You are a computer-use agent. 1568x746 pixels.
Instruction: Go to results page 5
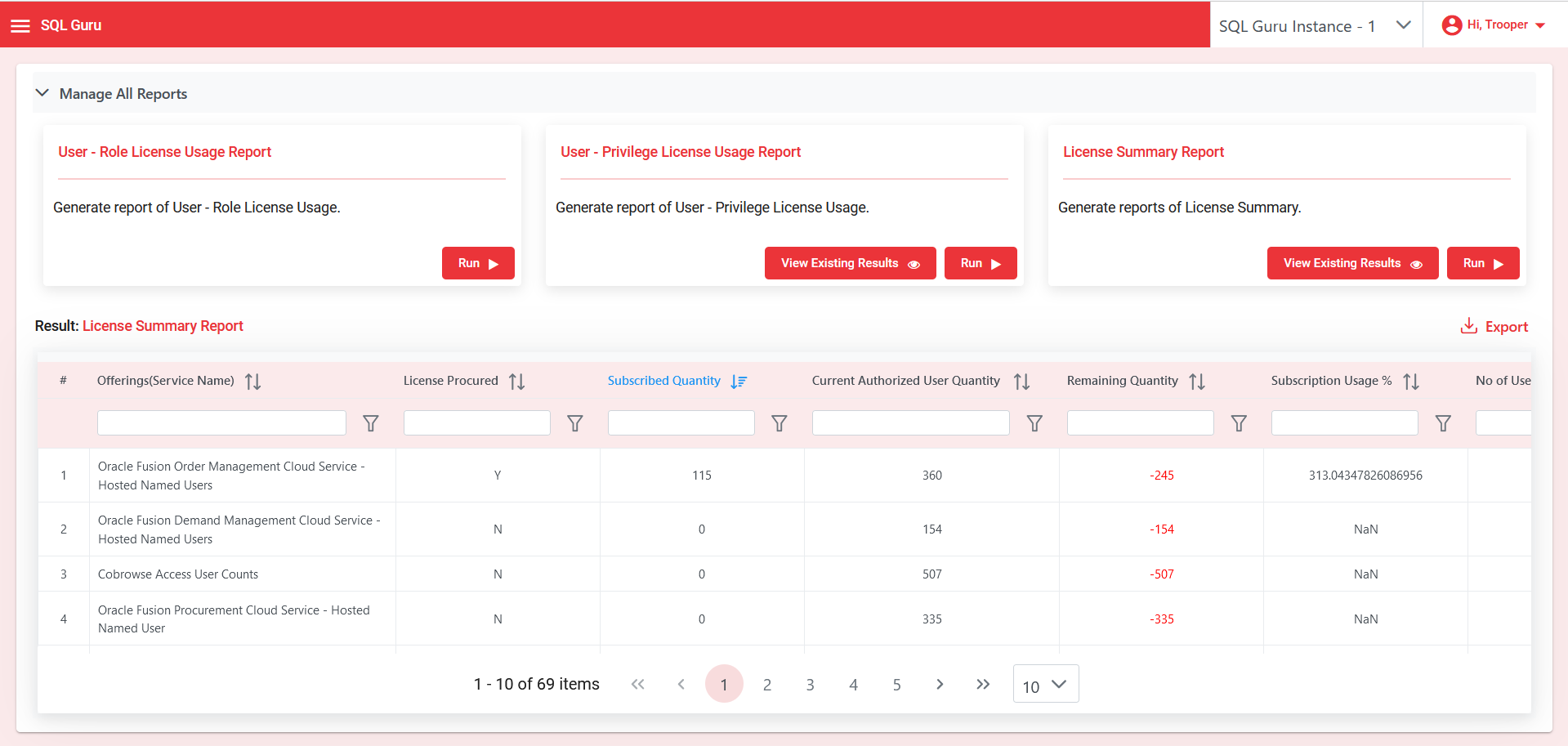896,685
